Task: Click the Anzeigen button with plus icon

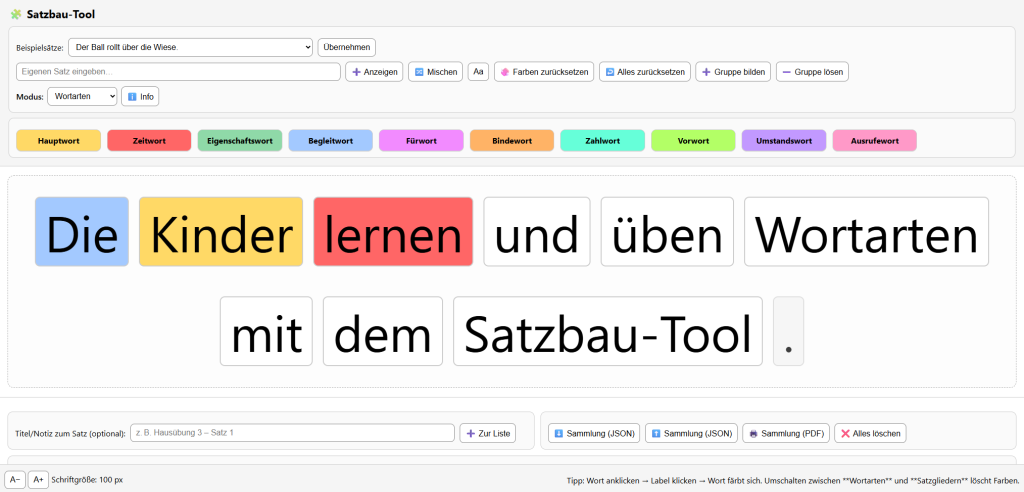Action: point(374,72)
